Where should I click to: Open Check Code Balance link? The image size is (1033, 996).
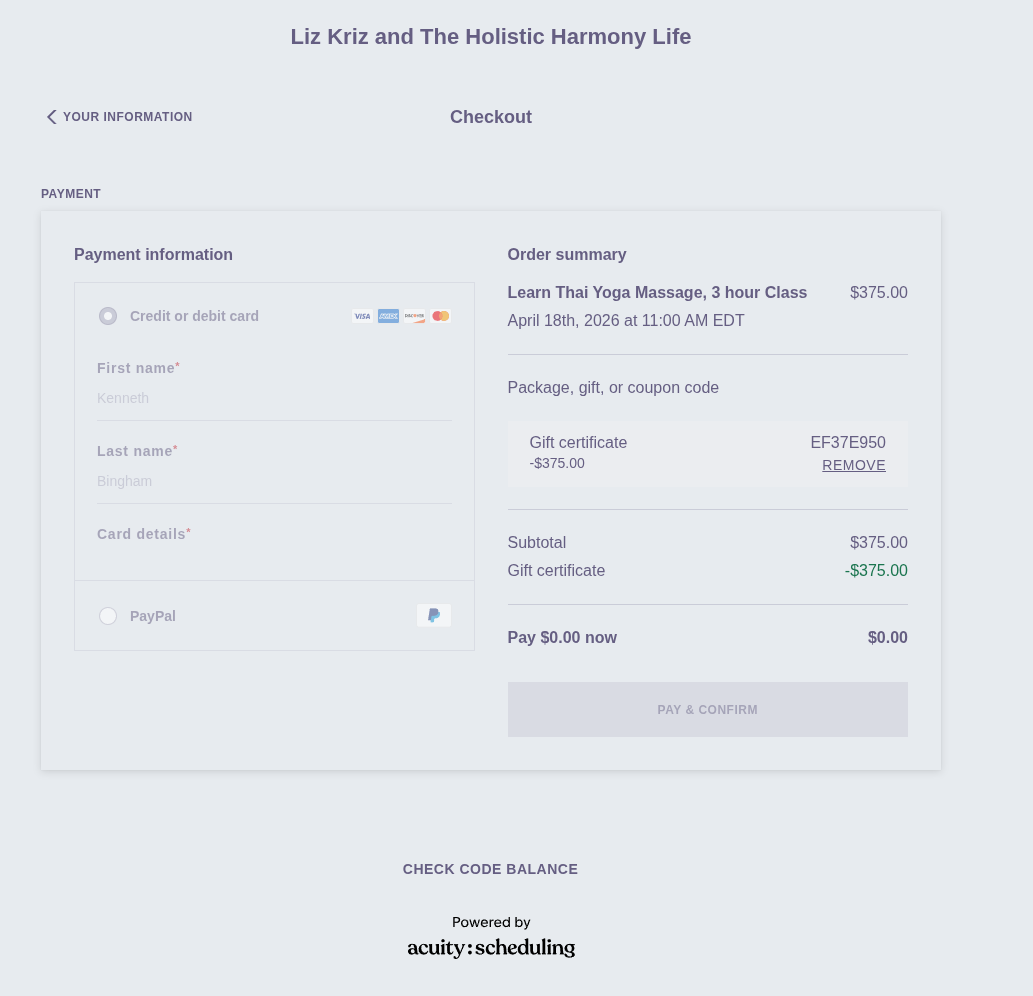(490, 869)
